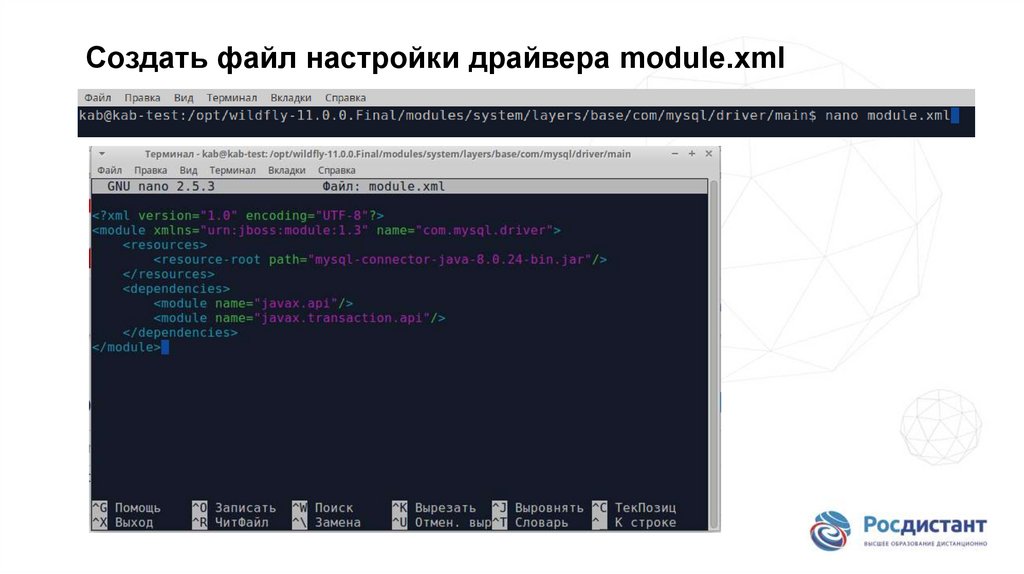Open window menu arrow in nano title bar
1024x574 pixels.
[102, 154]
